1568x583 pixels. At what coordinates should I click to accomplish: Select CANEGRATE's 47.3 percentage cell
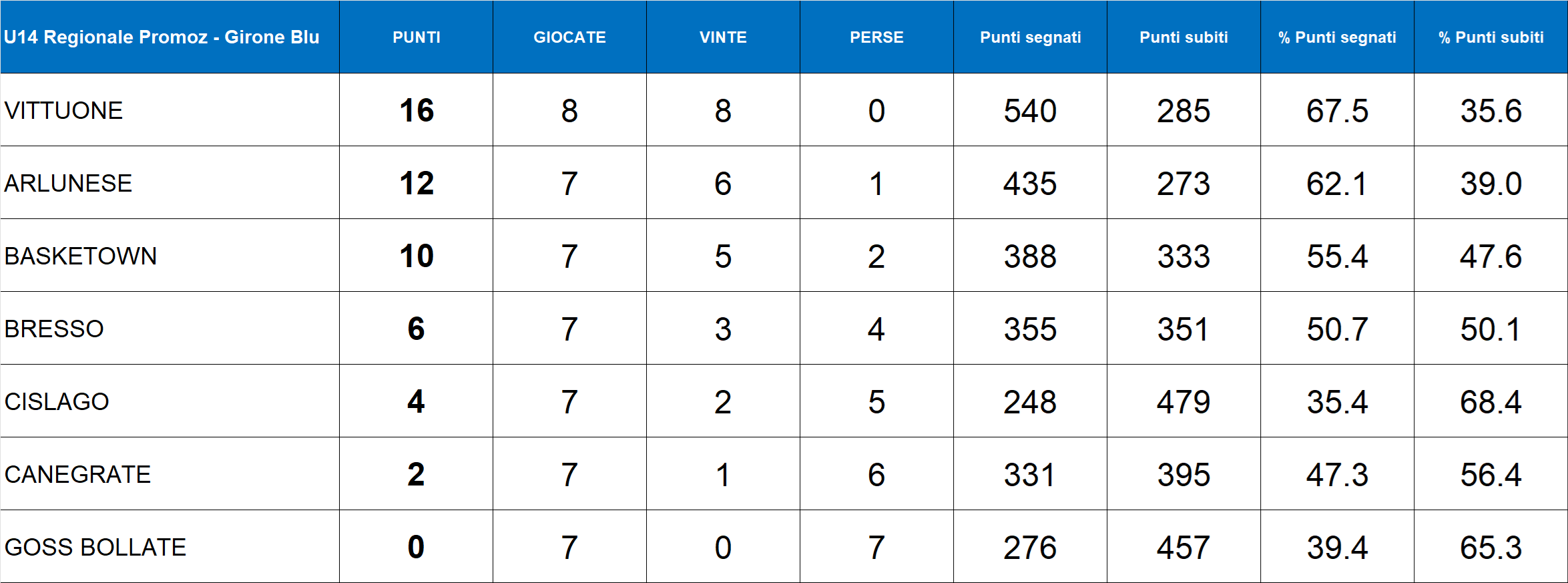[1337, 474]
